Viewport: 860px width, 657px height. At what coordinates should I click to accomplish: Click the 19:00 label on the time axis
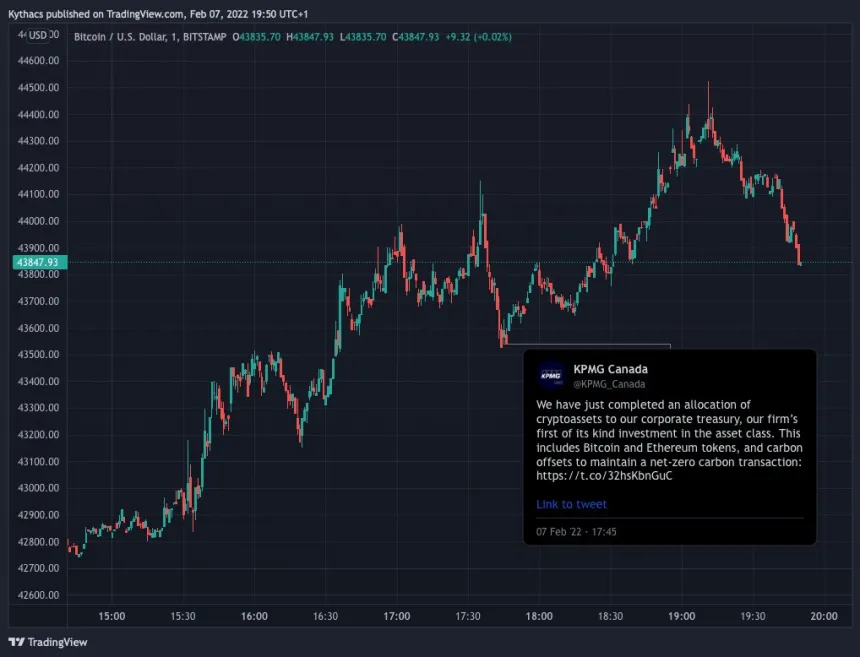click(x=681, y=616)
